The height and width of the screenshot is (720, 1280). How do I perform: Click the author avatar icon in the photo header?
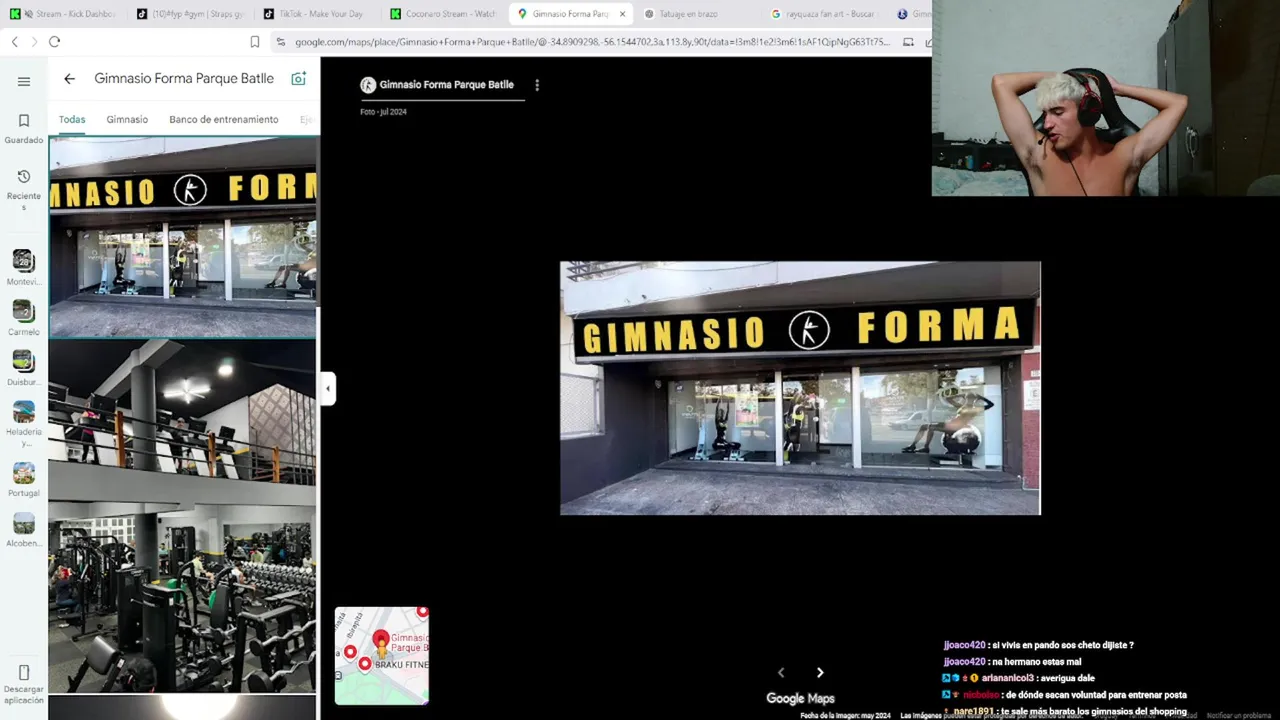pos(368,85)
